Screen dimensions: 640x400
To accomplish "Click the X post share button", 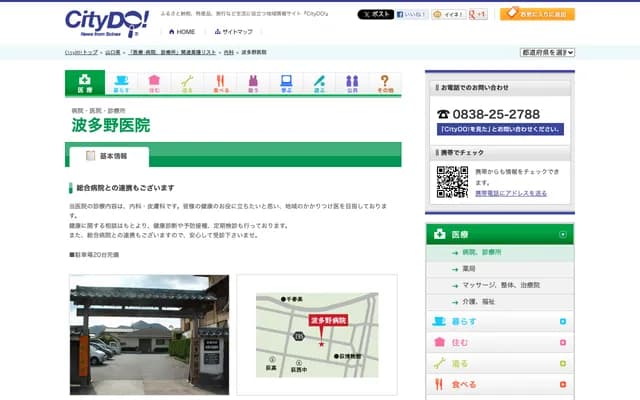I will coord(375,15).
